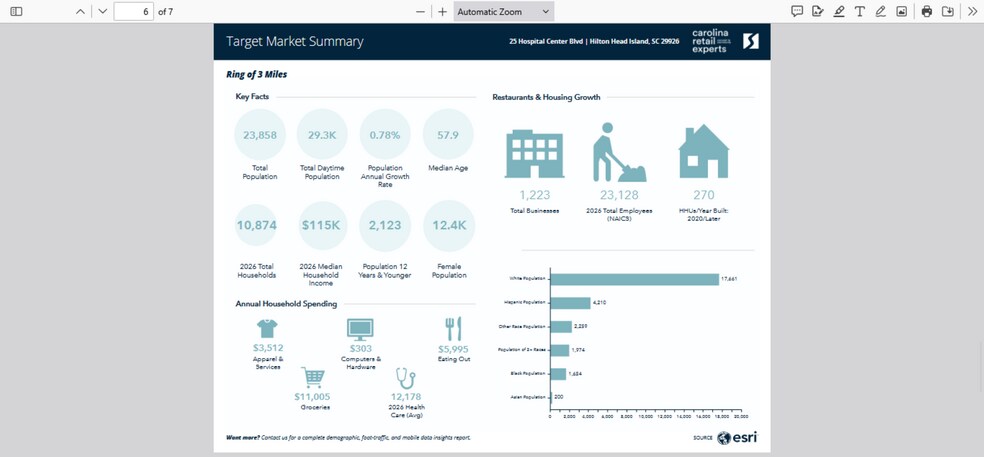Image resolution: width=984 pixels, height=457 pixels.
Task: Click the 1,223 Total Businesses value
Action: (x=535, y=195)
